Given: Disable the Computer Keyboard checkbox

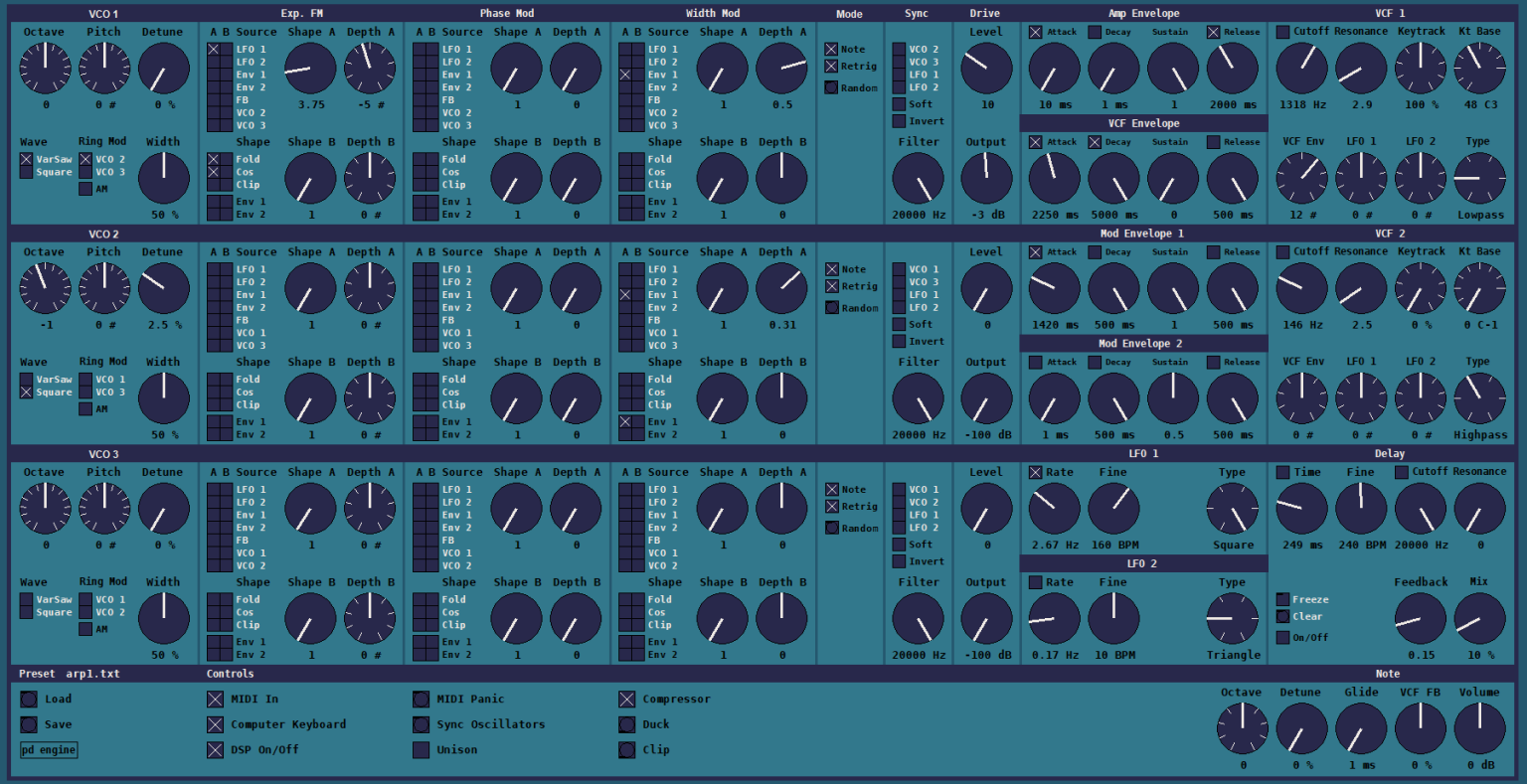Looking at the screenshot, I should [215, 724].
